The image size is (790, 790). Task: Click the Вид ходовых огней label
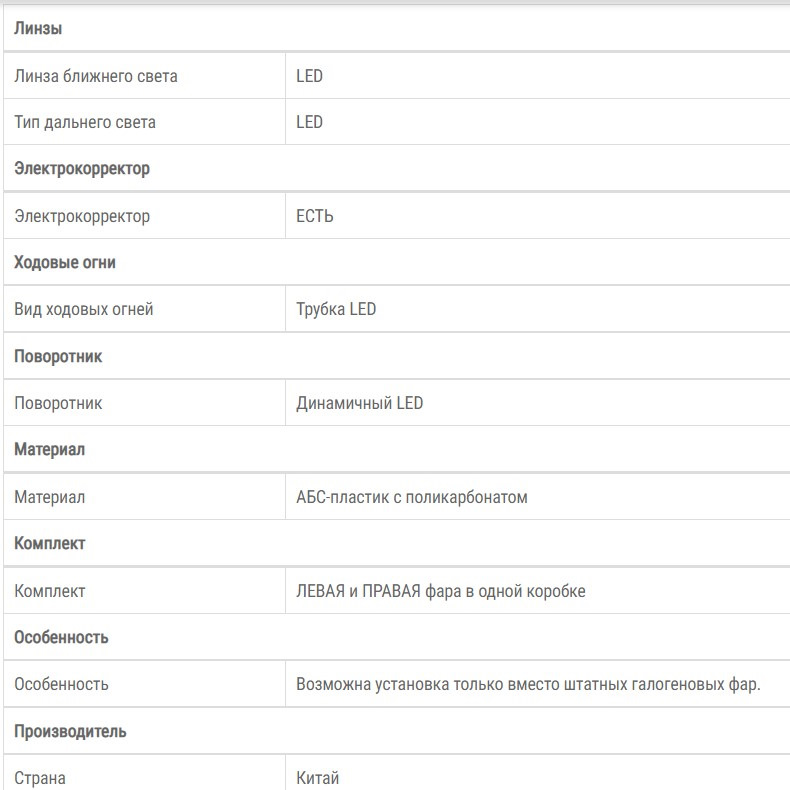[84, 309]
